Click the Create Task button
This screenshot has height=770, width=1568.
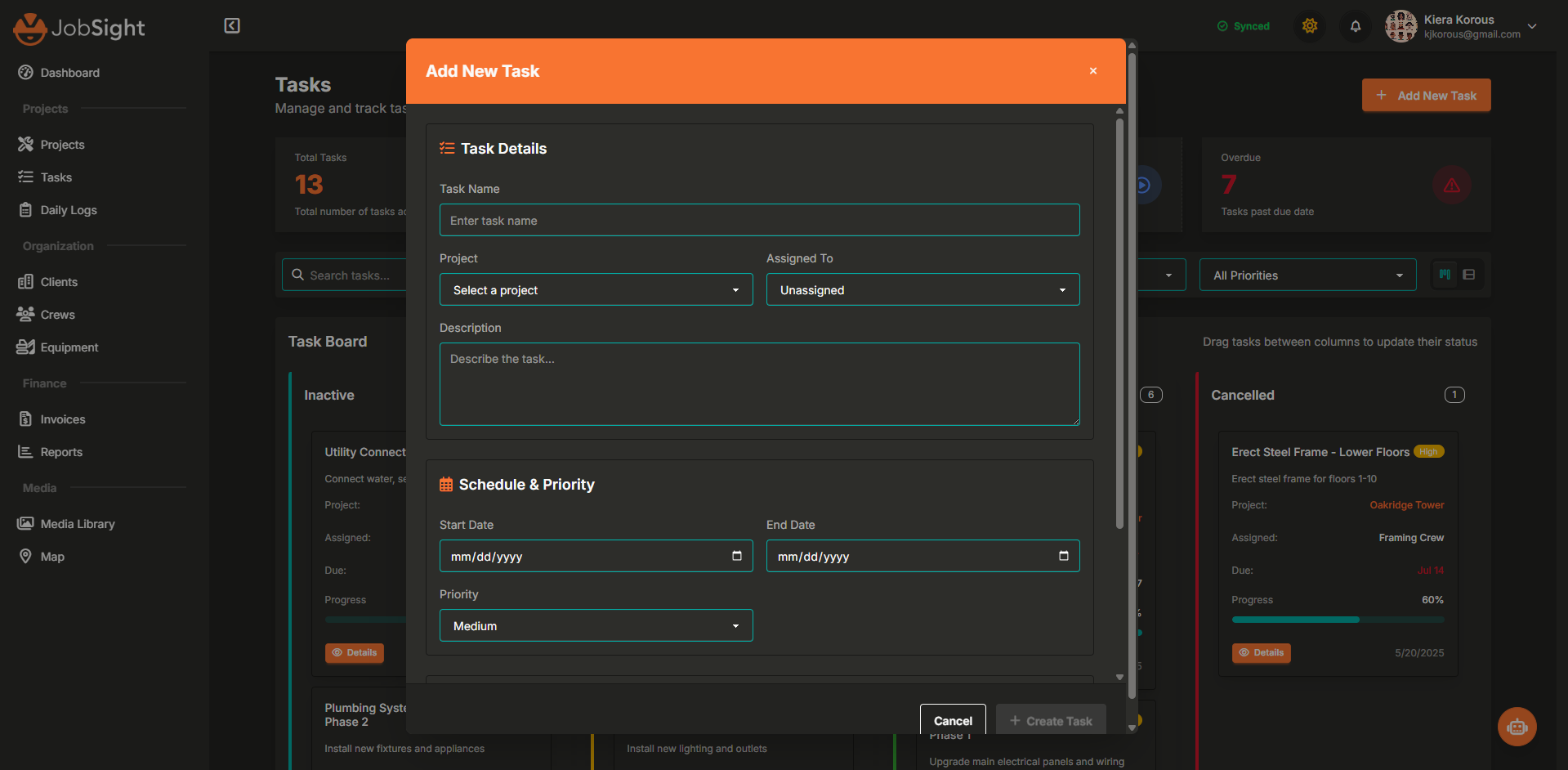click(1051, 720)
